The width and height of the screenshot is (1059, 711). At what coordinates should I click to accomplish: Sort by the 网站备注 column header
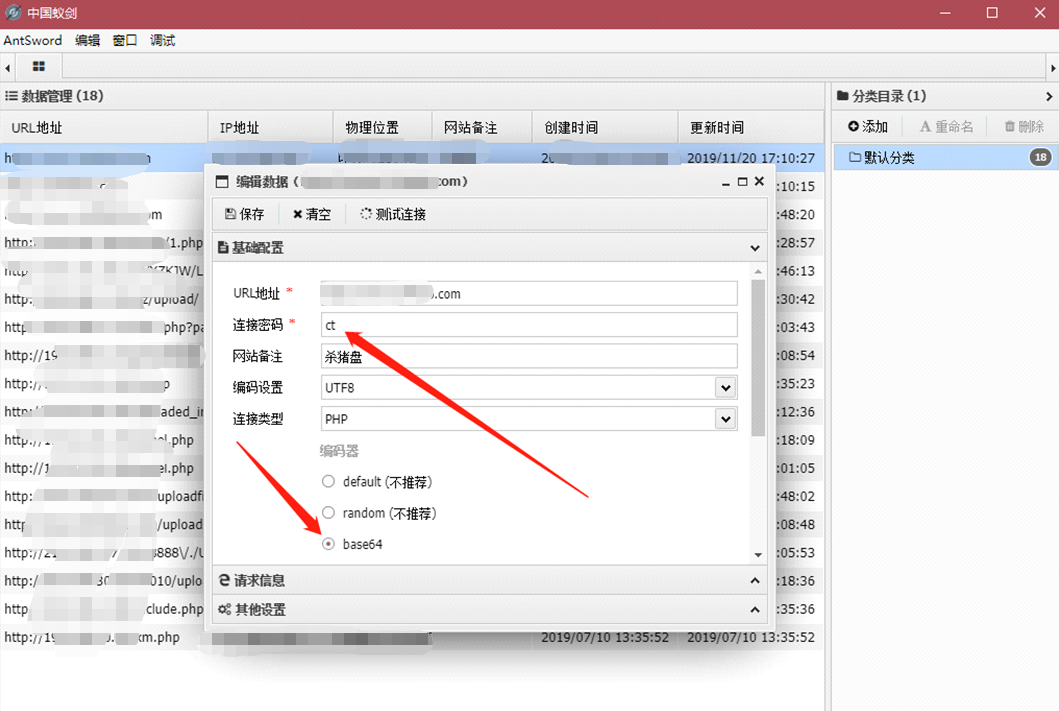tap(483, 128)
